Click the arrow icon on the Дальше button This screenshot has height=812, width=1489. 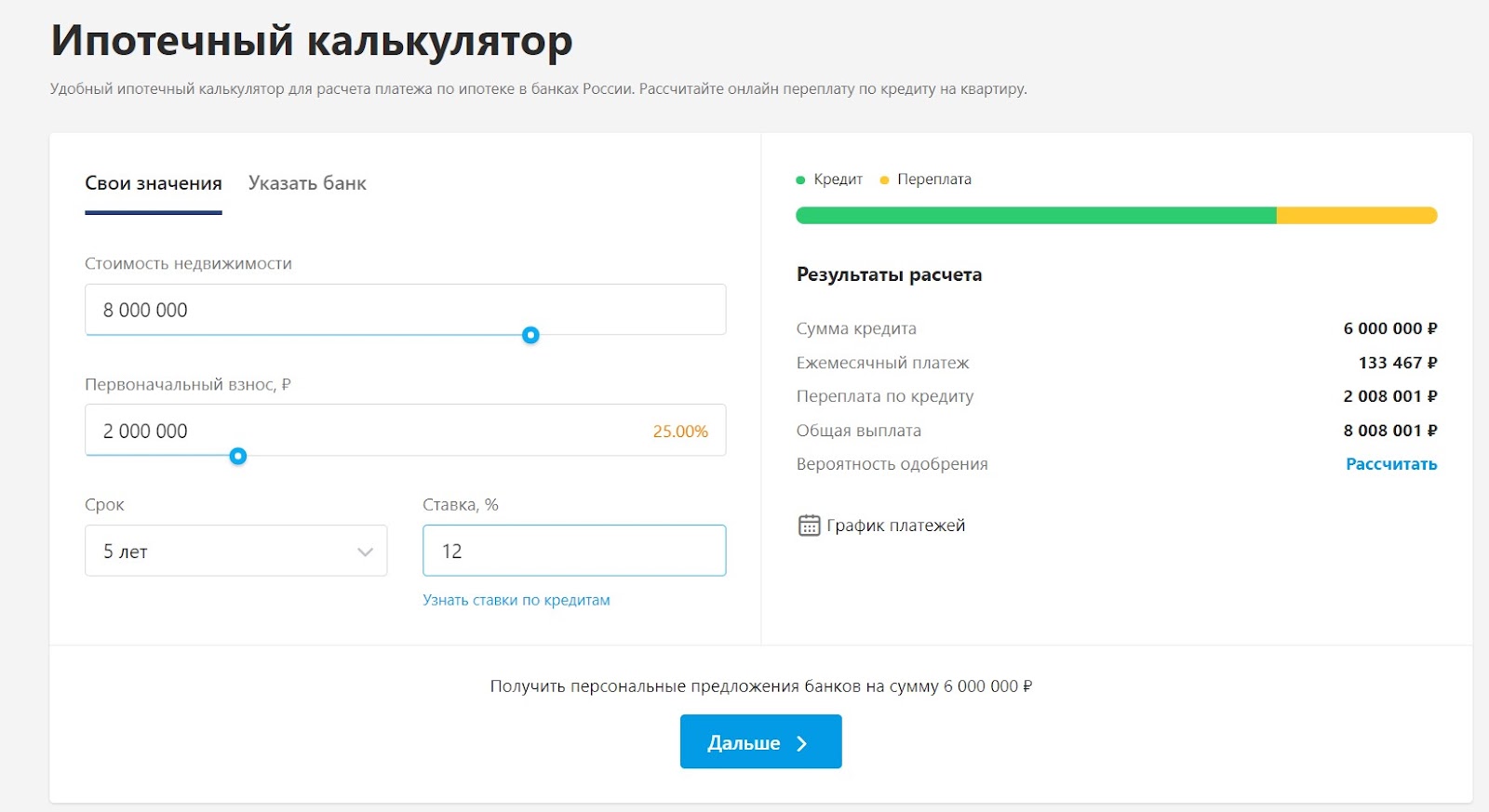coord(802,743)
